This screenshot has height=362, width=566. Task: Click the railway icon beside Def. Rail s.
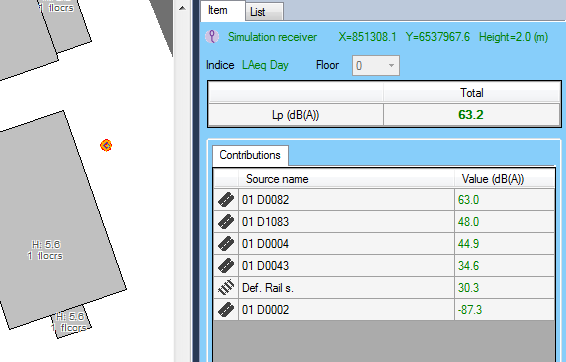coord(226,288)
